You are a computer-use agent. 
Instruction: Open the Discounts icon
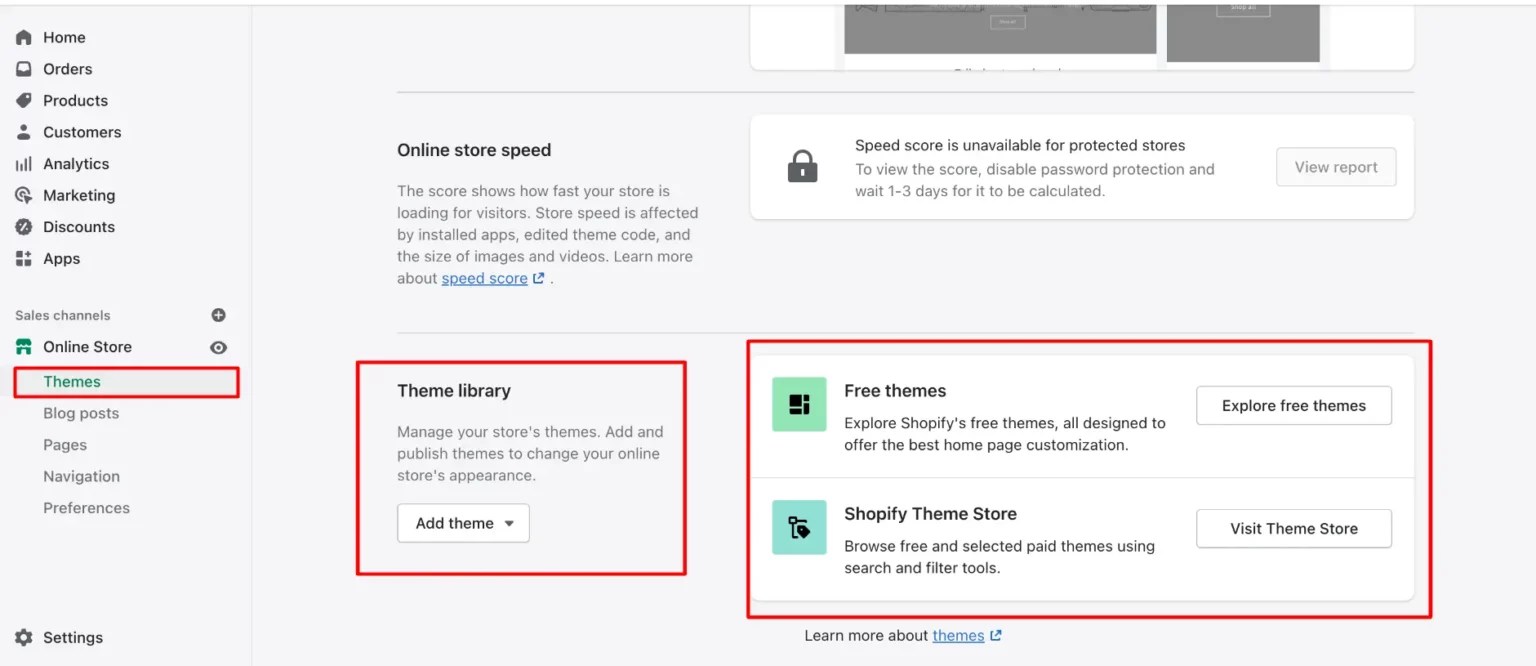tap(22, 226)
